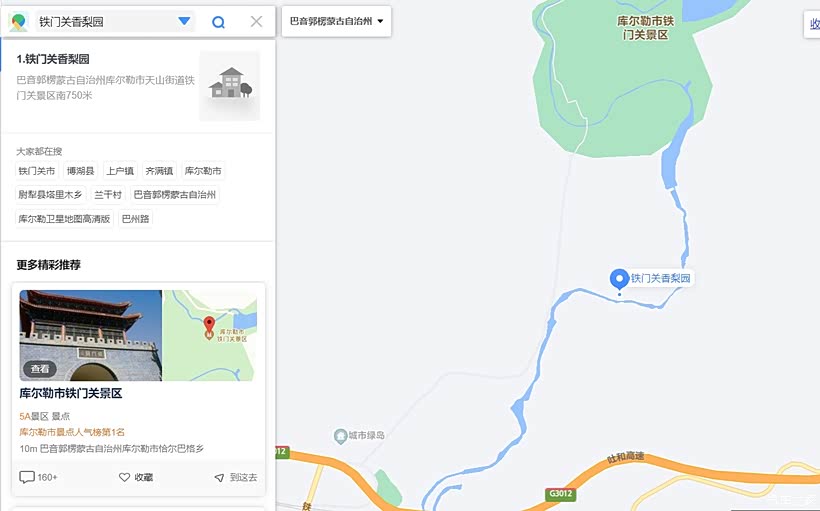This screenshot has height=511, width=820.
Task: Click the 收藏 heart icon
Action: (x=124, y=477)
